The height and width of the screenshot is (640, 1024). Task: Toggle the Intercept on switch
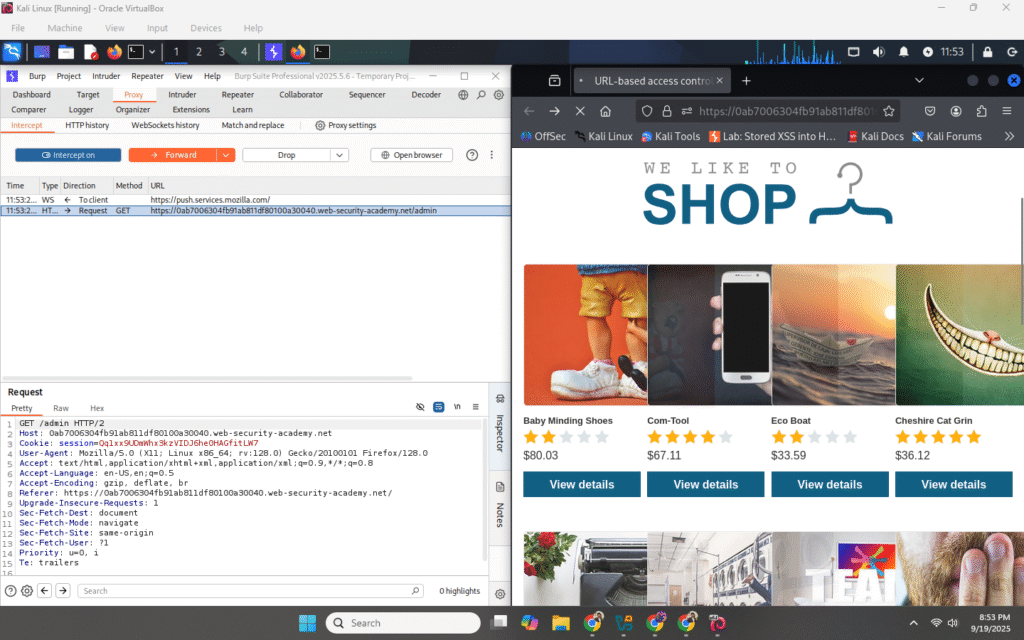(68, 155)
